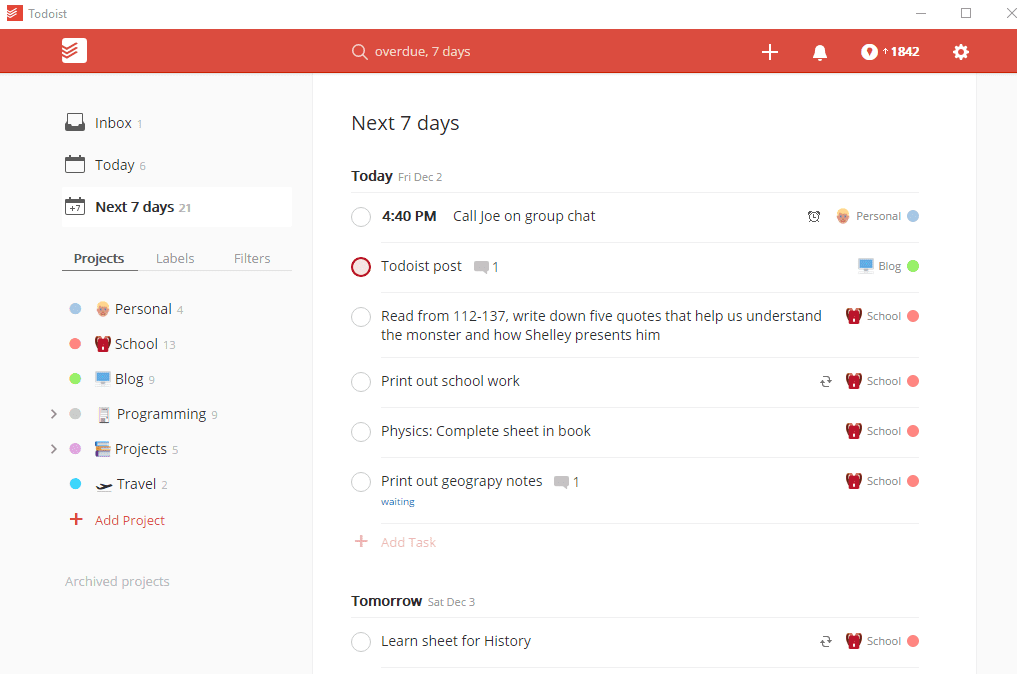Mark Todoist post task as done

point(361,267)
